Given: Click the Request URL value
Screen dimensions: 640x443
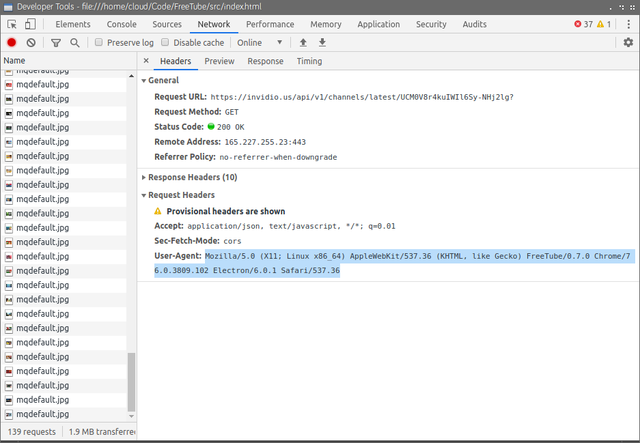Looking at the screenshot, I should click(362, 97).
